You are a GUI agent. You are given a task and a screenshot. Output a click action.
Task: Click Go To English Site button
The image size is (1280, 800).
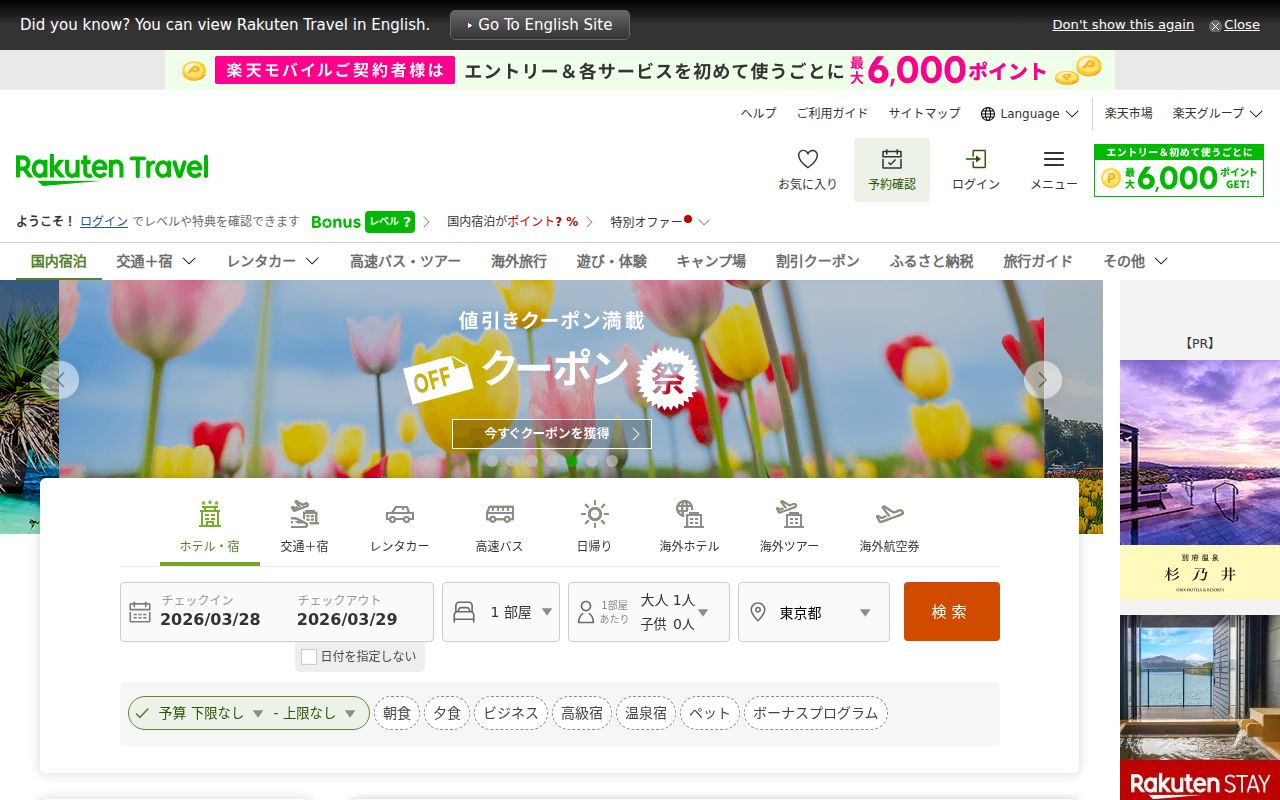coord(540,25)
